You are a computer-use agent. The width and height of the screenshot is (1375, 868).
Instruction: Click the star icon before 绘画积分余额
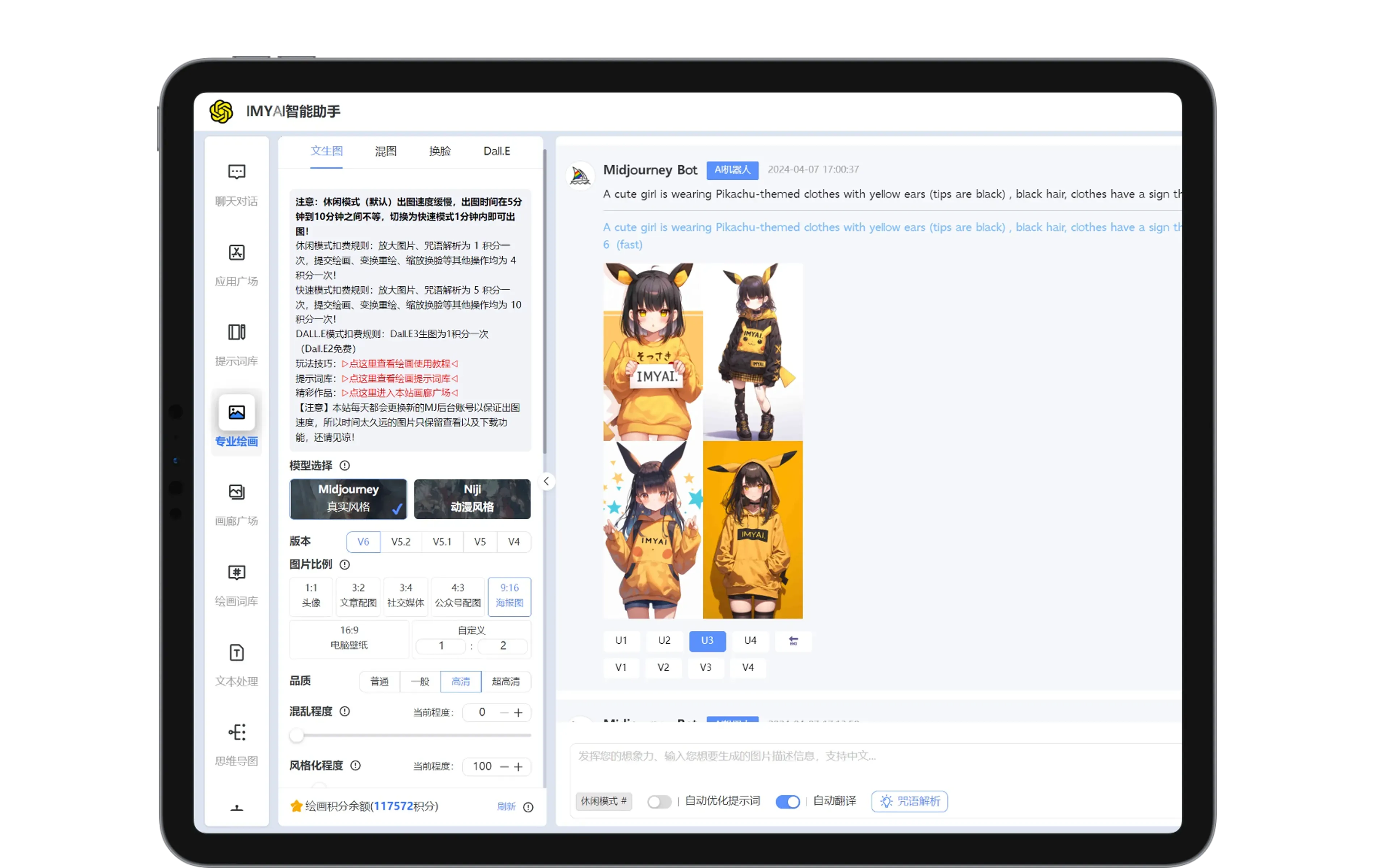pyautogui.click(x=296, y=807)
